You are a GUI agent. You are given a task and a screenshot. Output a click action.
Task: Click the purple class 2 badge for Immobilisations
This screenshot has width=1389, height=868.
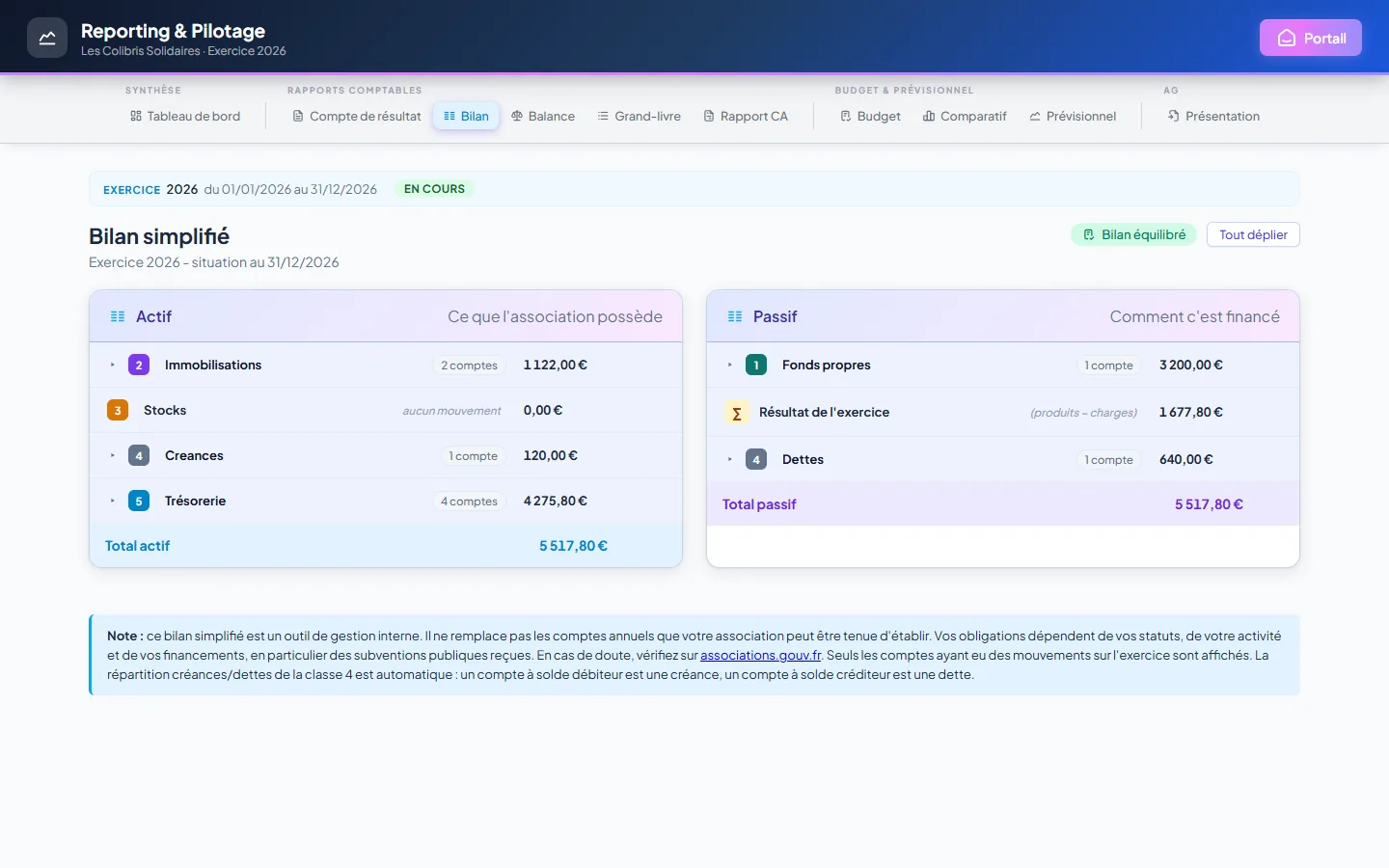point(139,366)
